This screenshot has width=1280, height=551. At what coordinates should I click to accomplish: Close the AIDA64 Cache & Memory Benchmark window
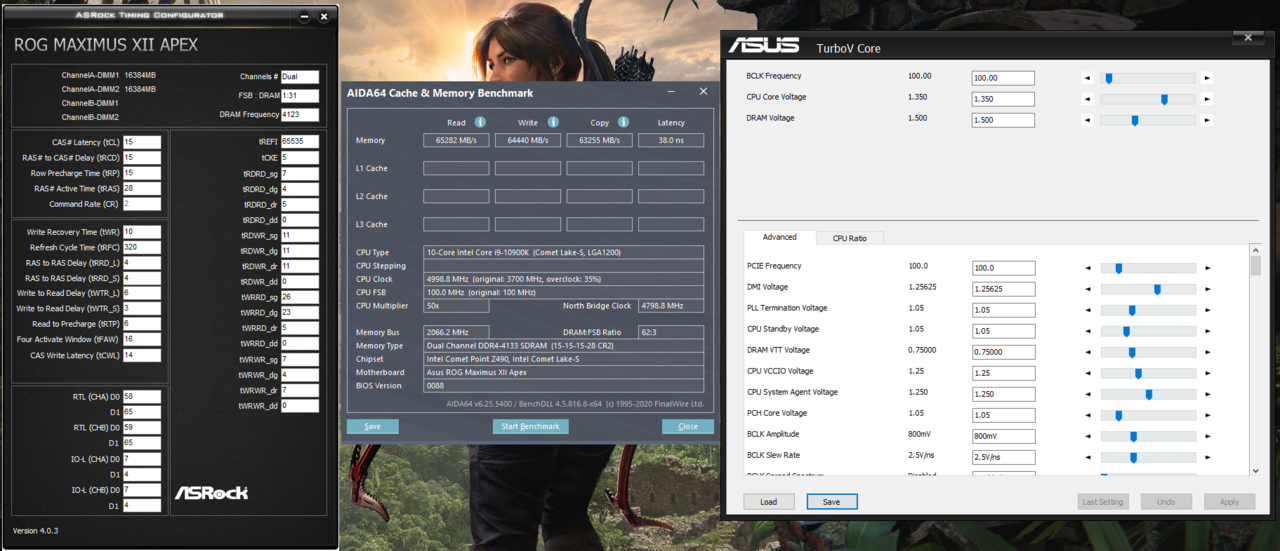[x=703, y=91]
